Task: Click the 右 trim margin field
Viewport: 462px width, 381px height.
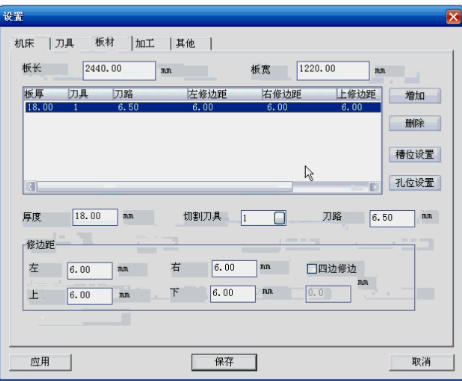Action: [x=234, y=268]
